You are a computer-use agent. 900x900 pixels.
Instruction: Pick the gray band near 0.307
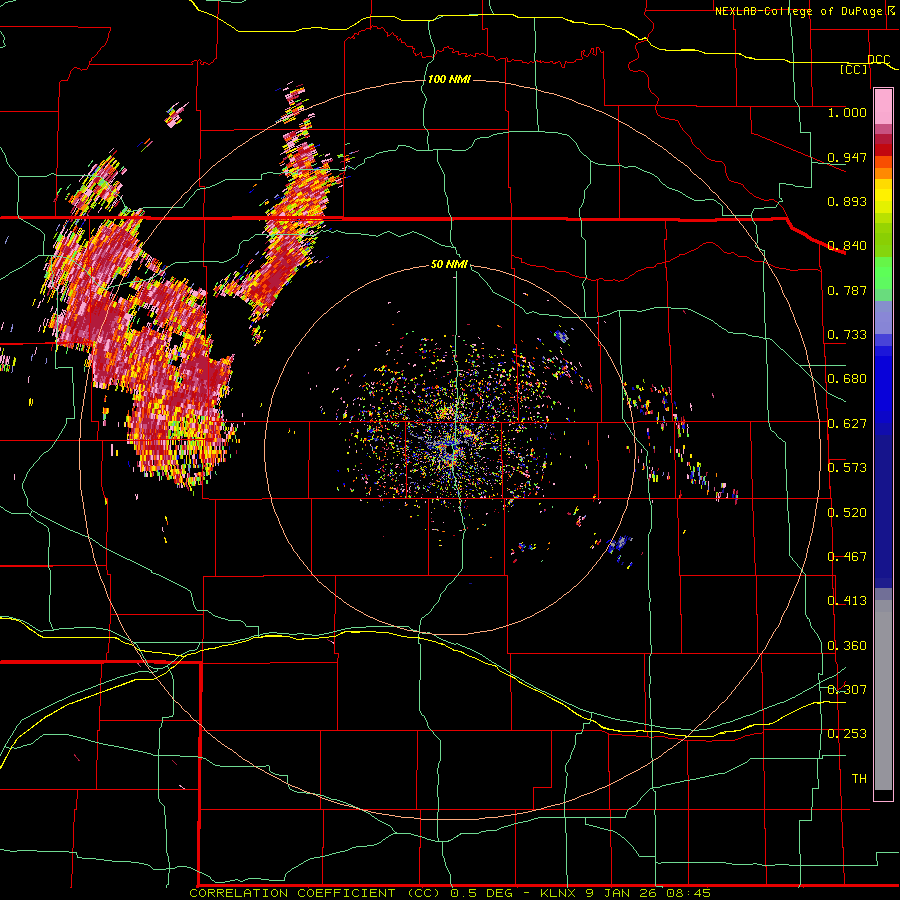click(883, 695)
